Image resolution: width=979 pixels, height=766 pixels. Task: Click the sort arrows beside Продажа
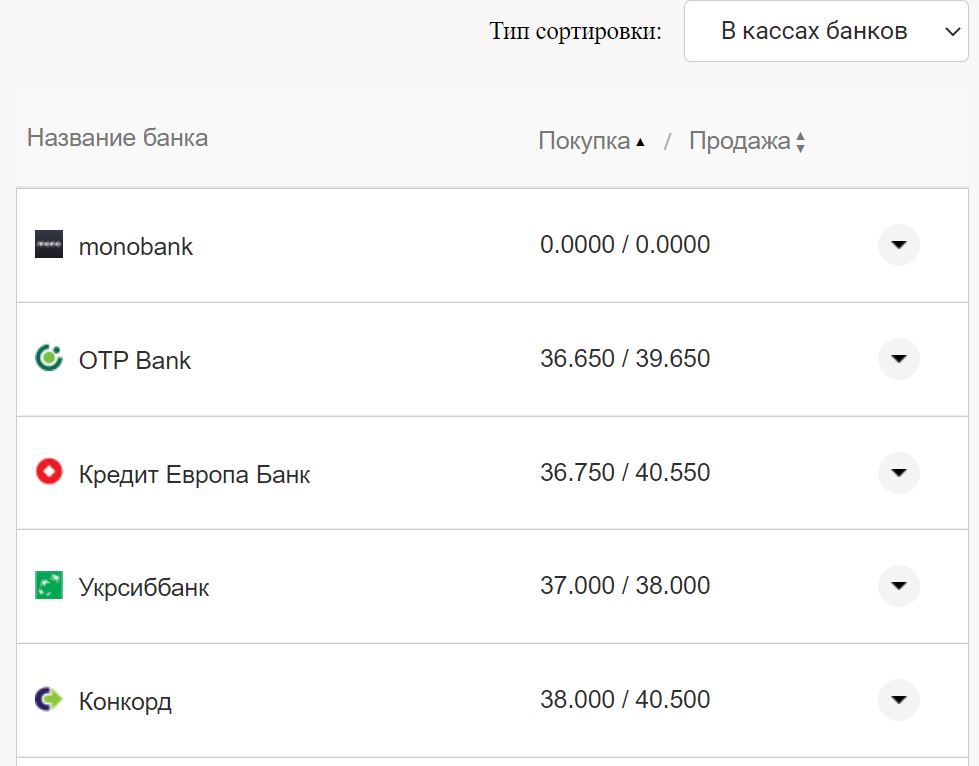800,142
